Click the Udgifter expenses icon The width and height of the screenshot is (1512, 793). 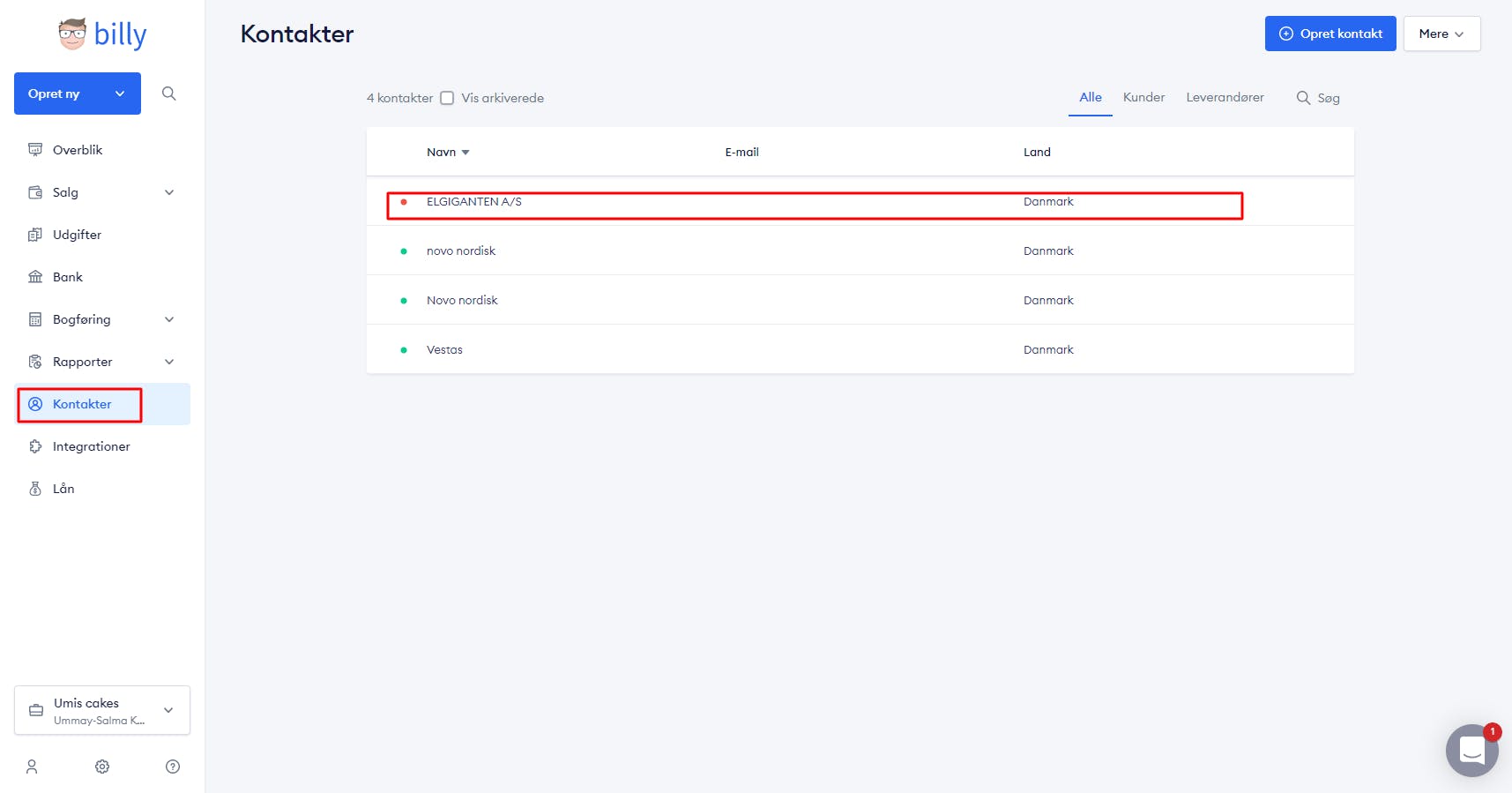click(x=35, y=235)
